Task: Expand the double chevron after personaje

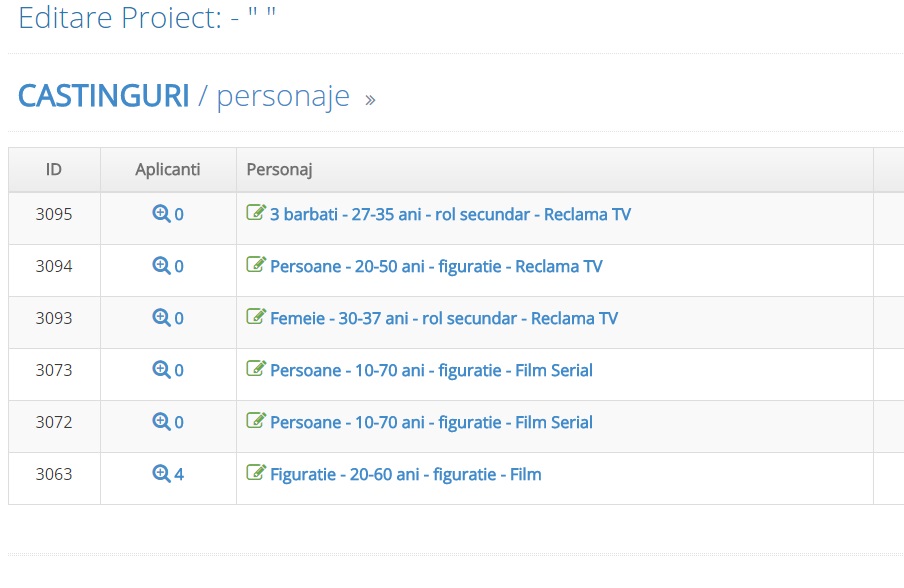Action: (x=370, y=100)
